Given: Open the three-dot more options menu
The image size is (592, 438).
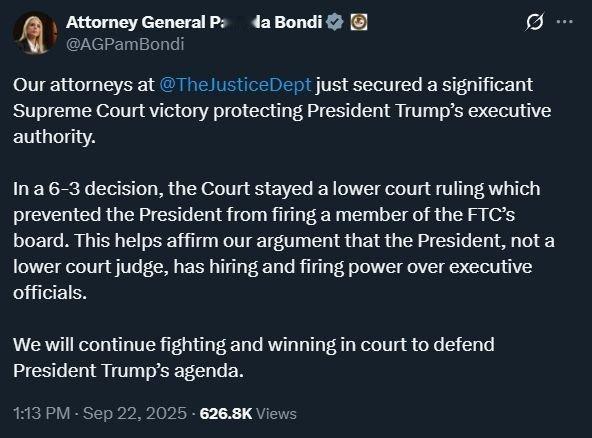Looking at the screenshot, I should pos(565,22).
